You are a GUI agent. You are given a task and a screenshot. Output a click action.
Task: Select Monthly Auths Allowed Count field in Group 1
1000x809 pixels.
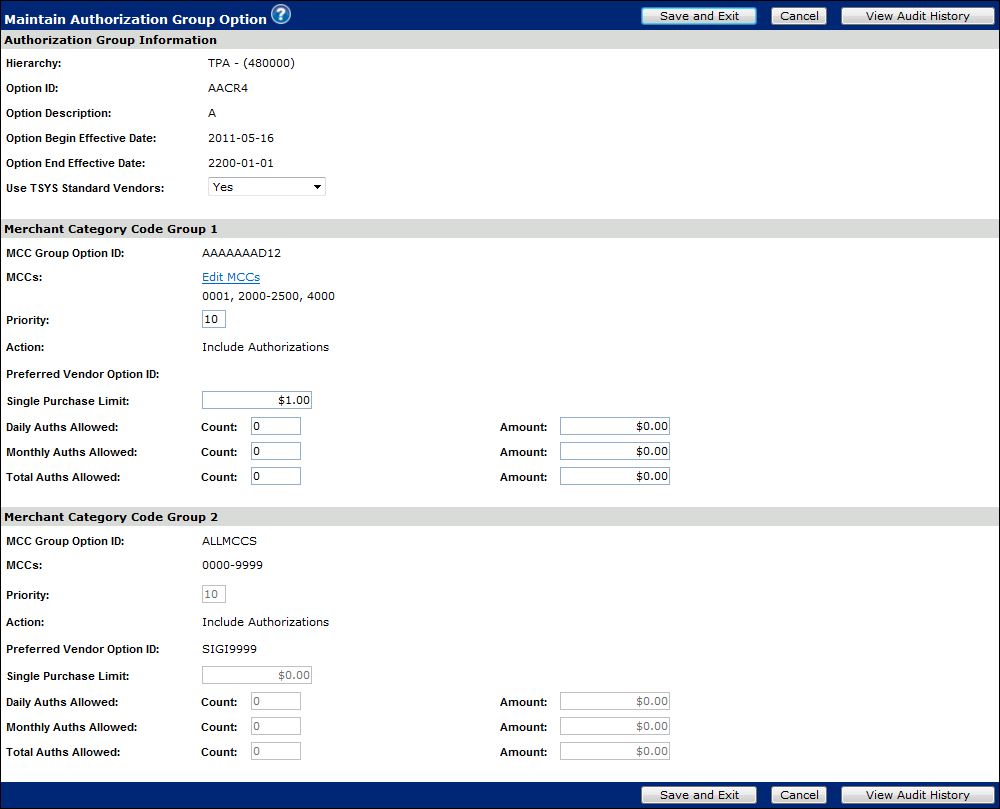point(276,452)
